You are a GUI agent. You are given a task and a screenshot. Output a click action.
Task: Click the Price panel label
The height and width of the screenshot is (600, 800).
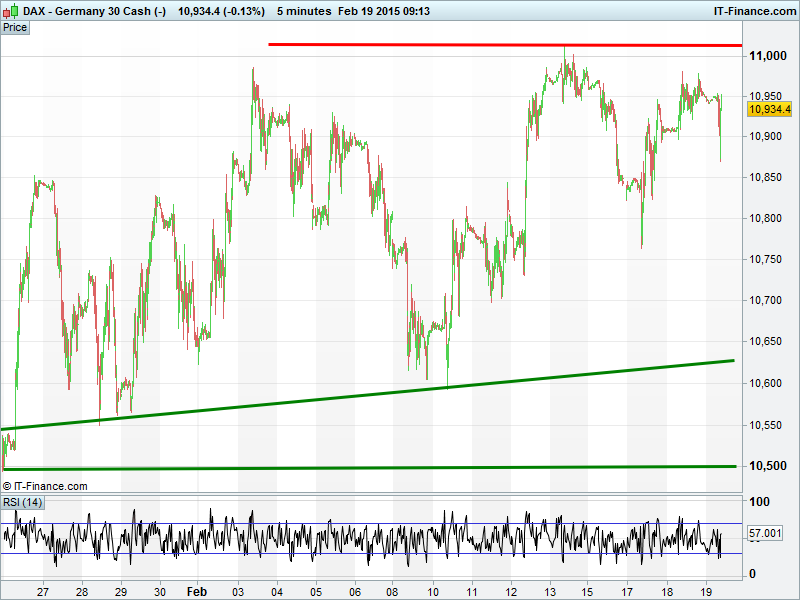15,28
